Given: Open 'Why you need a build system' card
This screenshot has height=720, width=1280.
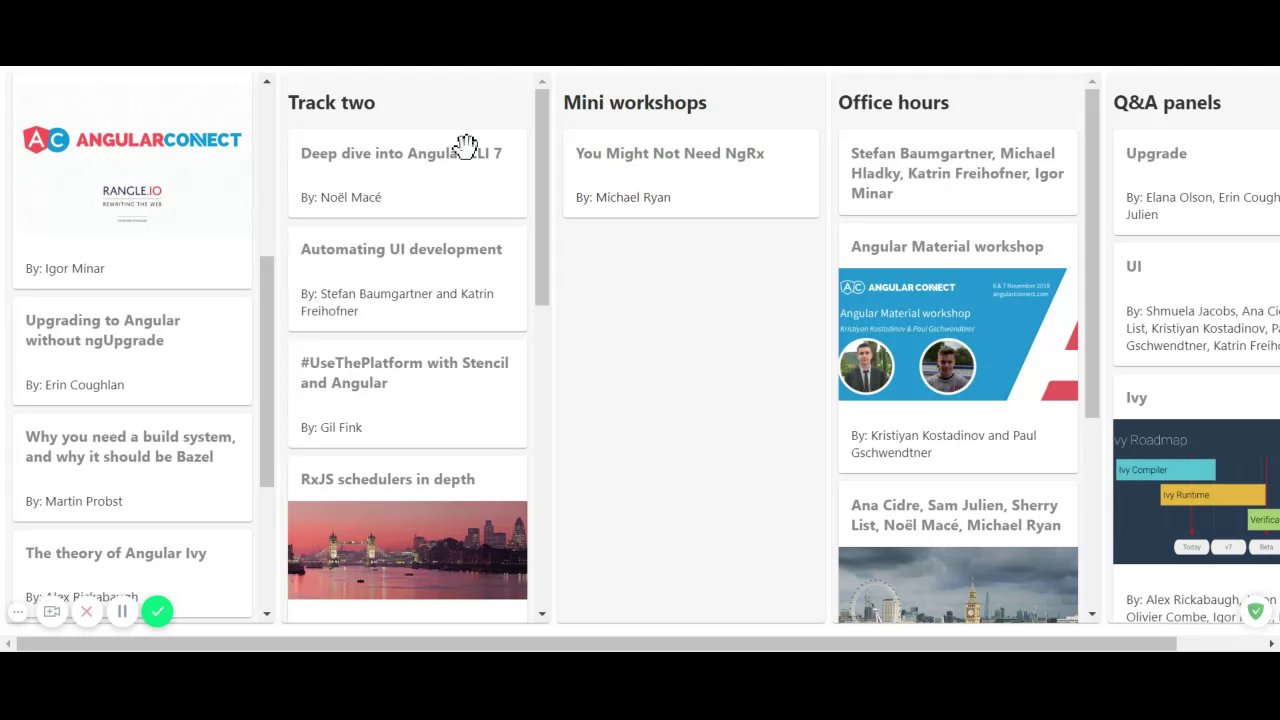Looking at the screenshot, I should point(132,466).
